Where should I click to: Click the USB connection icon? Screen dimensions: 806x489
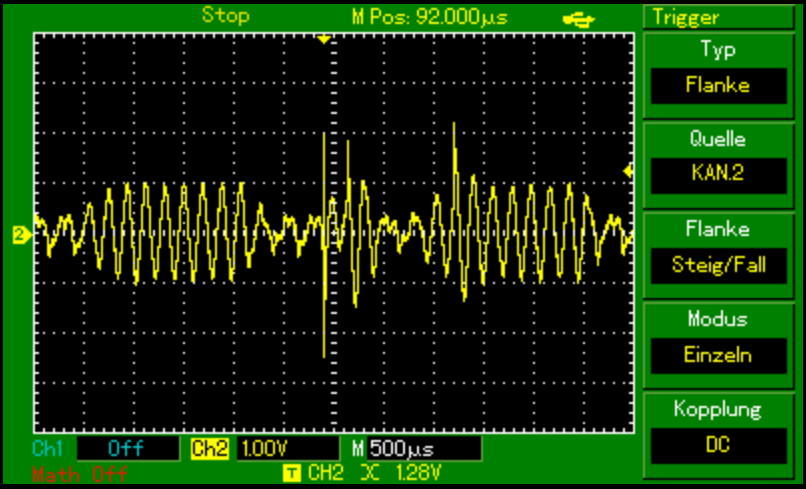577,17
